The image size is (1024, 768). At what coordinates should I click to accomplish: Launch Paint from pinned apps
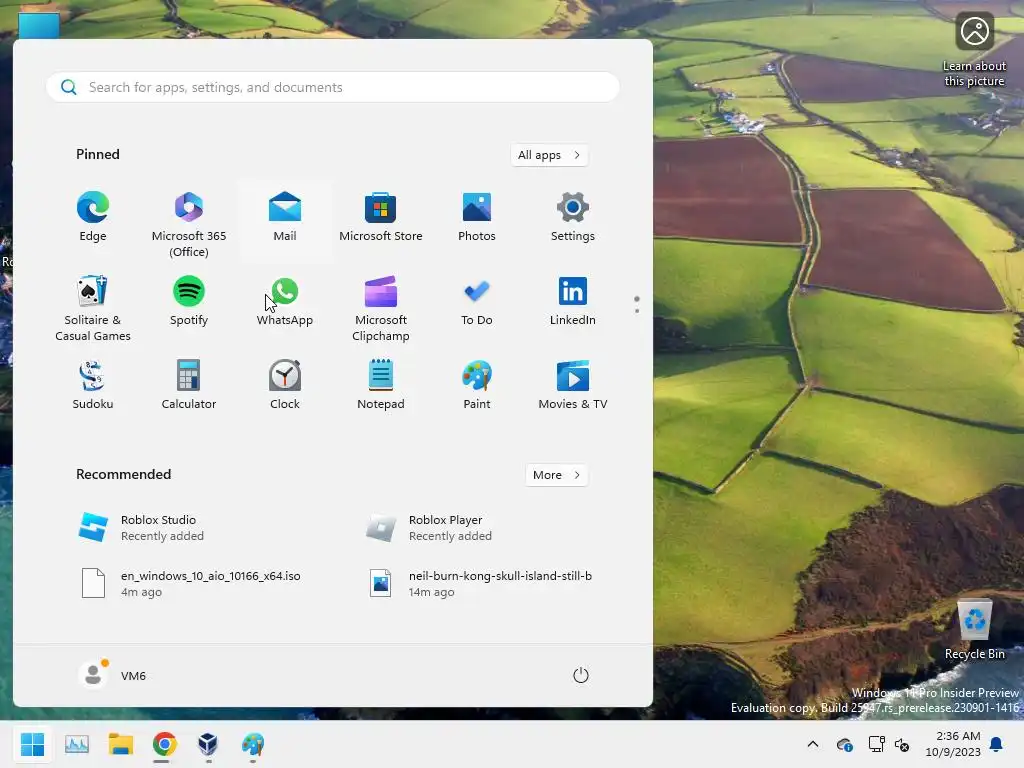(x=477, y=385)
